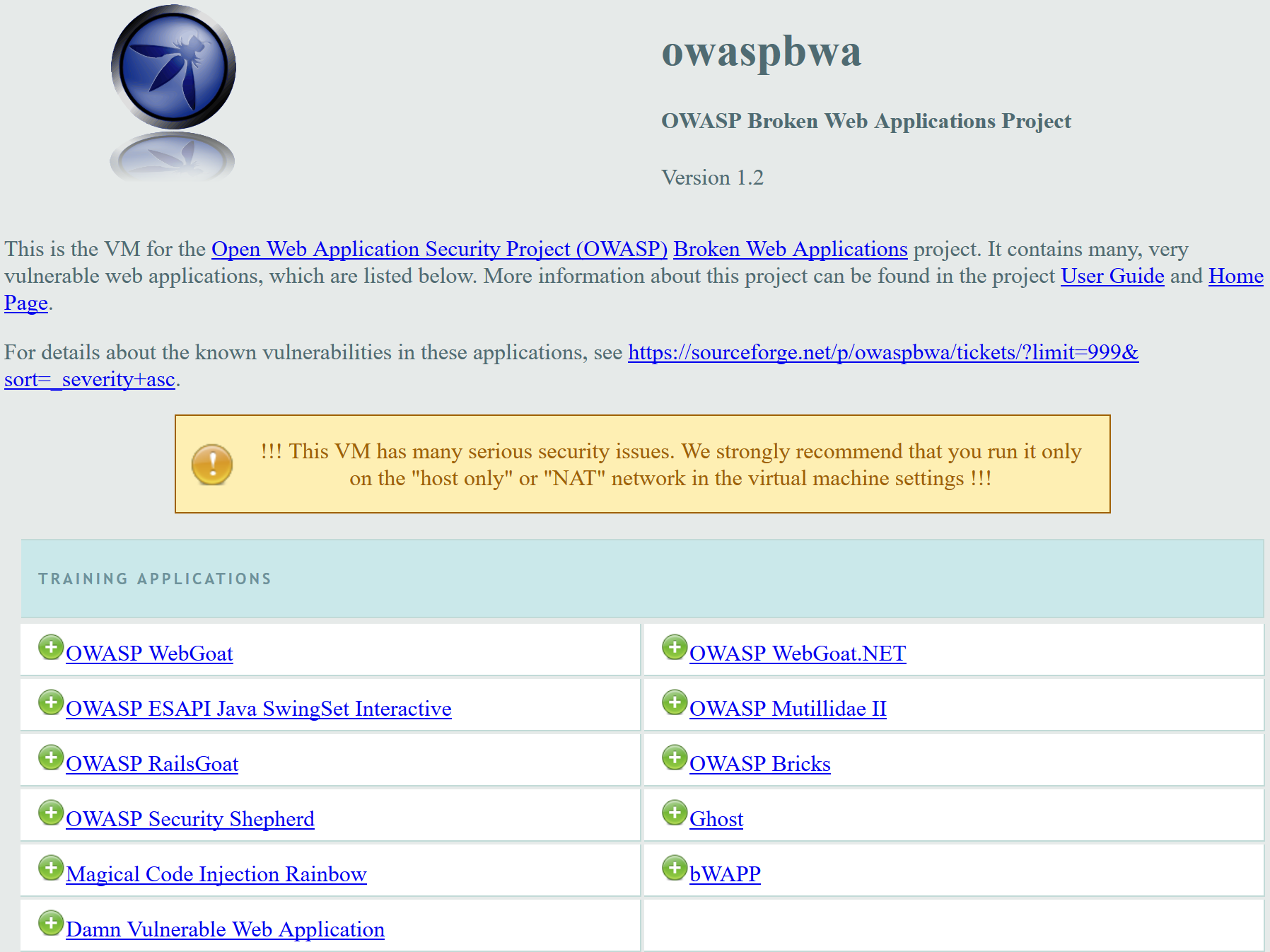Expand the OWASP Bricks plus icon

675,757
